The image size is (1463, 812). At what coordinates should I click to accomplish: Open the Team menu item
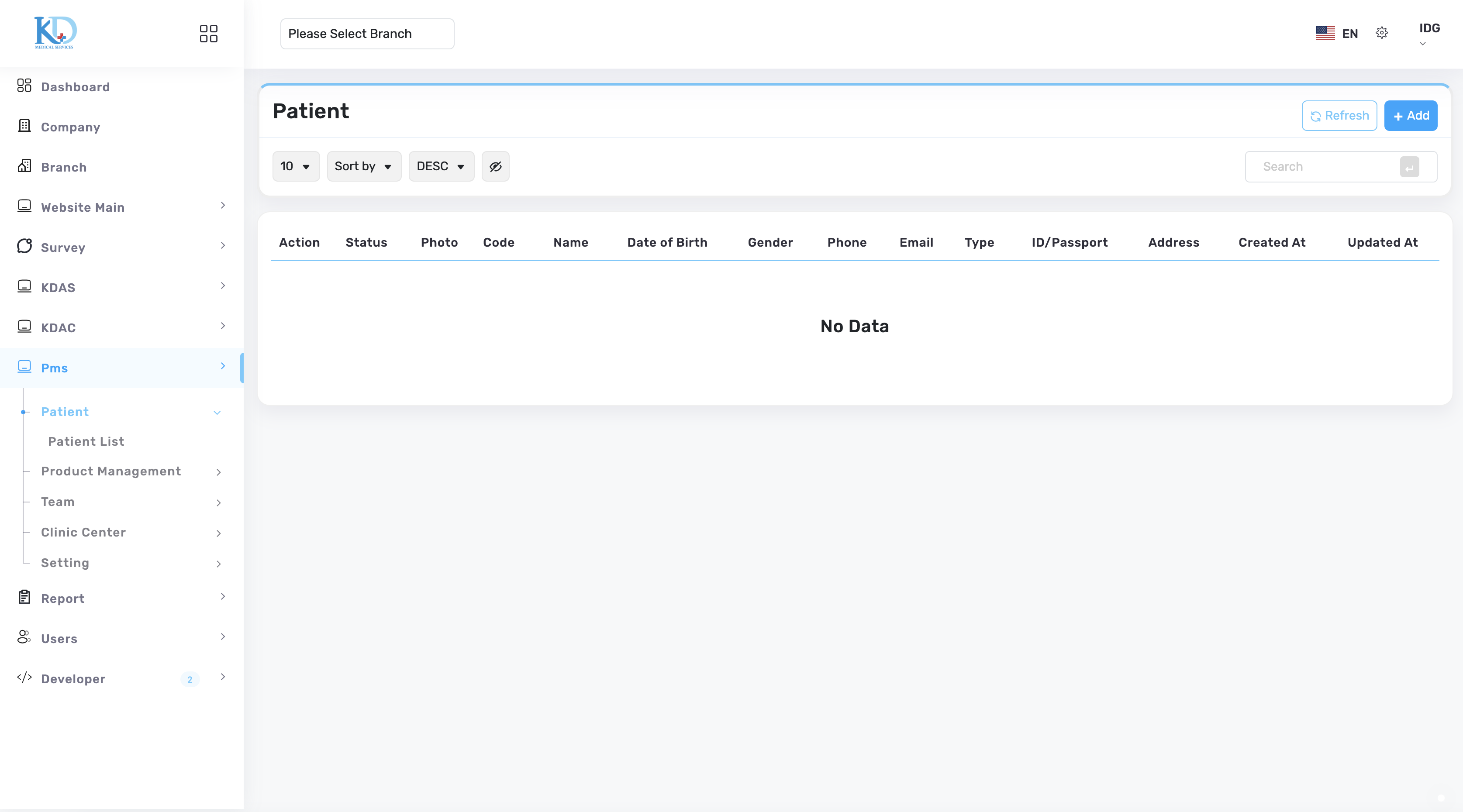57,502
